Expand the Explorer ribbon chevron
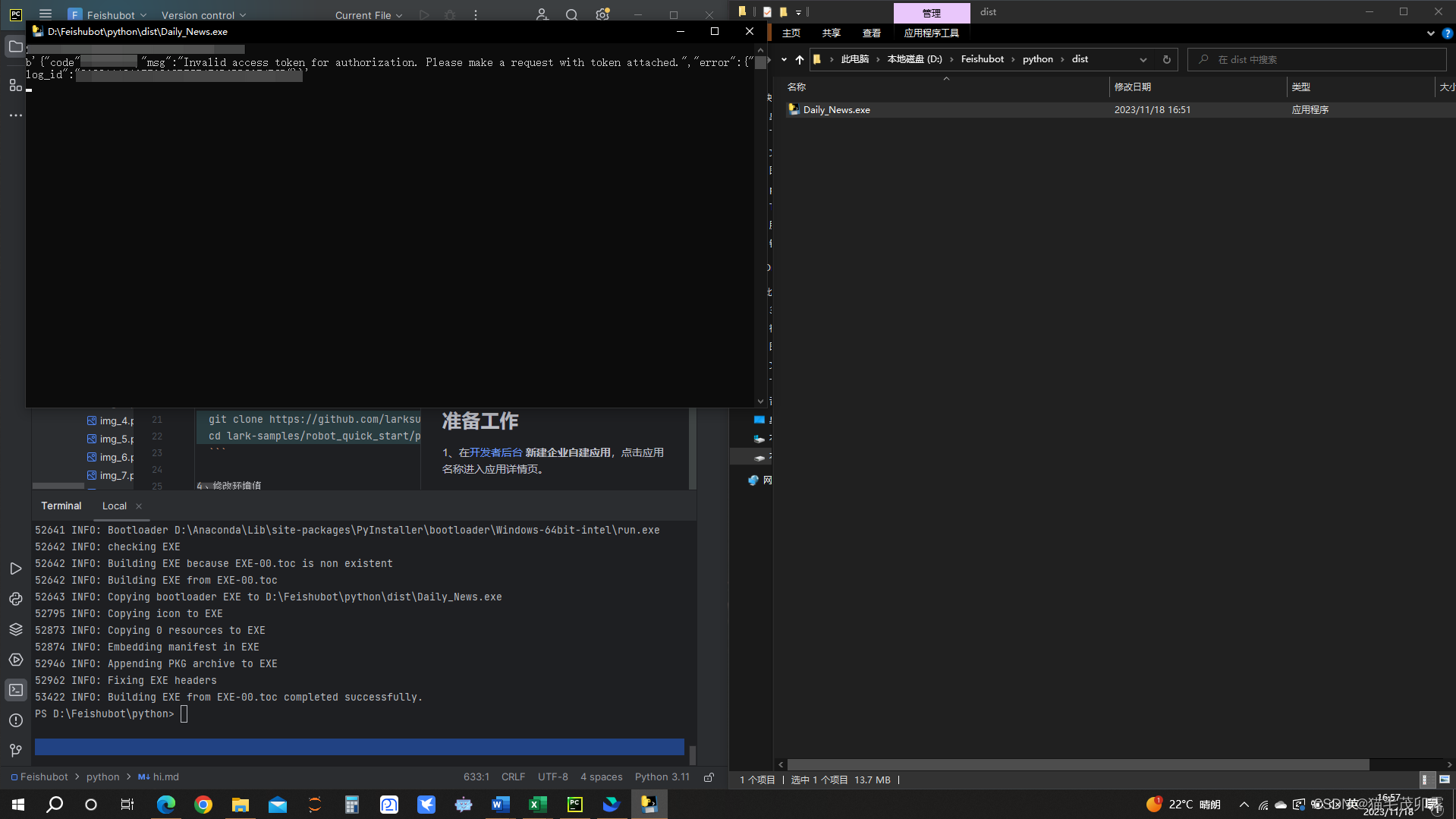1456x819 pixels. point(1430,33)
